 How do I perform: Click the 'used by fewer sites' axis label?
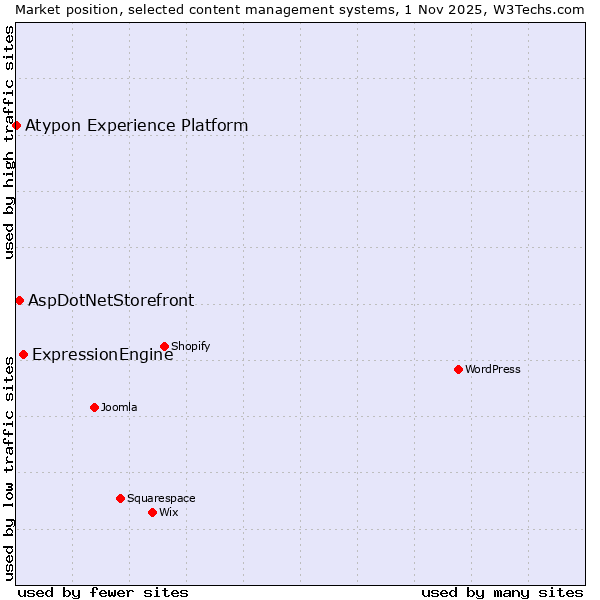[x=103, y=592]
